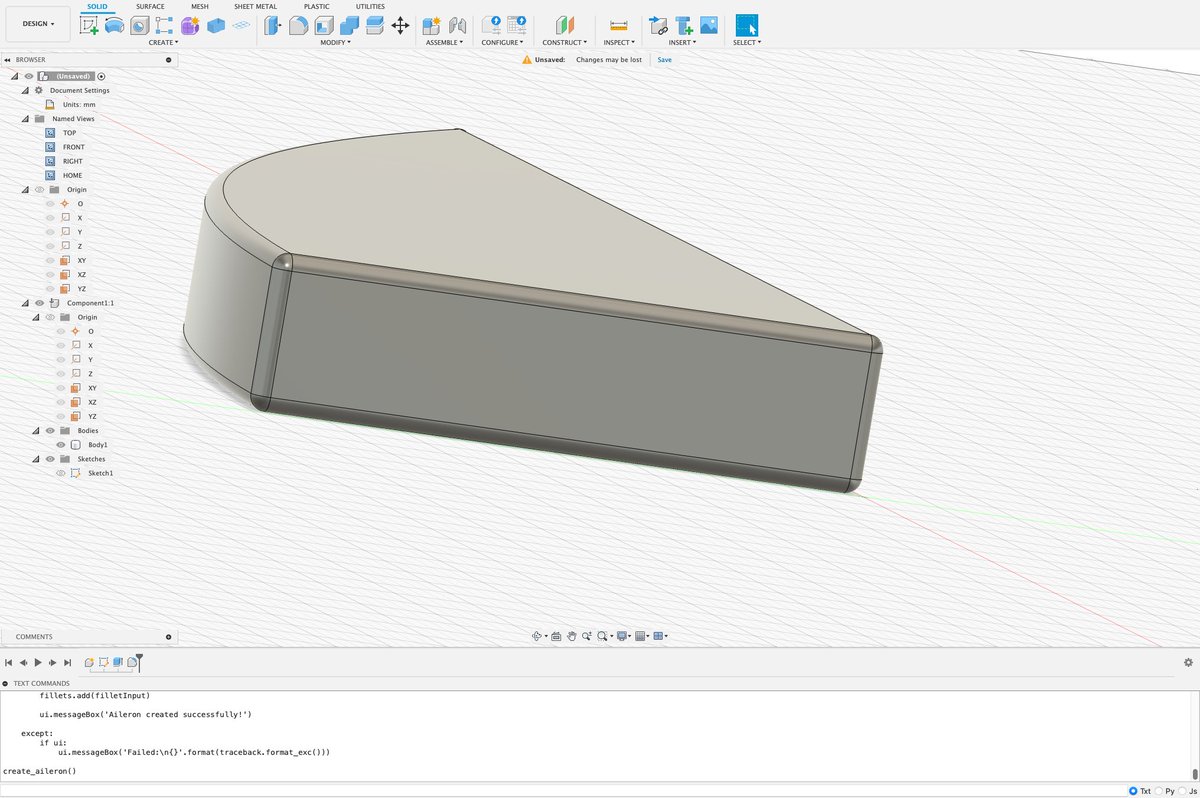This screenshot has height=798, width=1200.
Task: Click the Fit view magnifier icon
Action: tap(602, 637)
